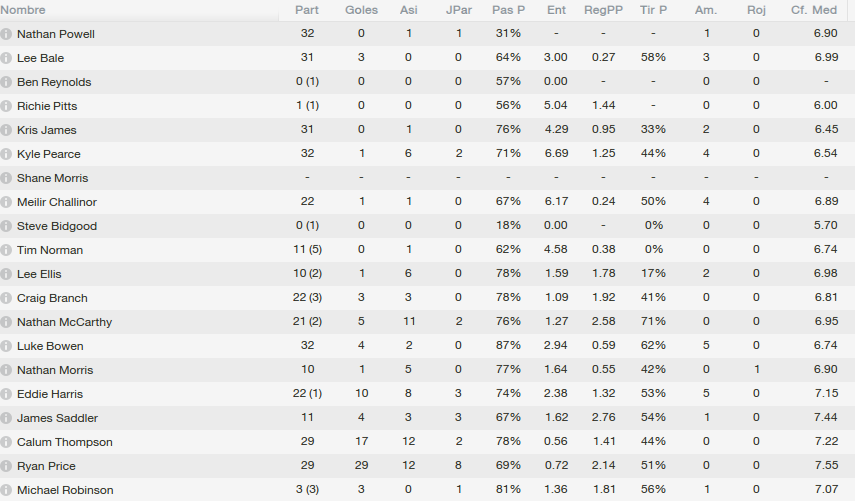
Task: Click info icon beside Nathan Powell
Action: (x=7, y=34)
